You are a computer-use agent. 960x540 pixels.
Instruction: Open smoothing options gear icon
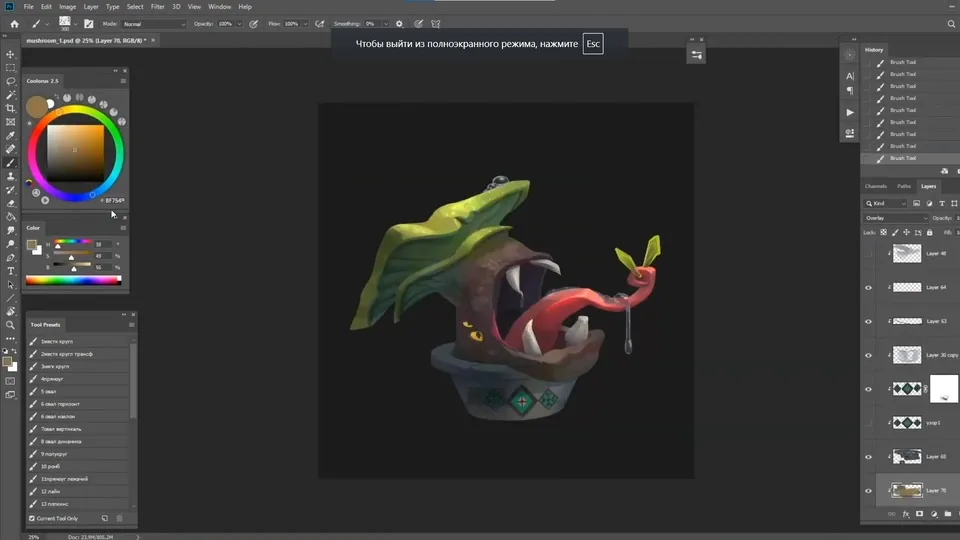coord(399,24)
